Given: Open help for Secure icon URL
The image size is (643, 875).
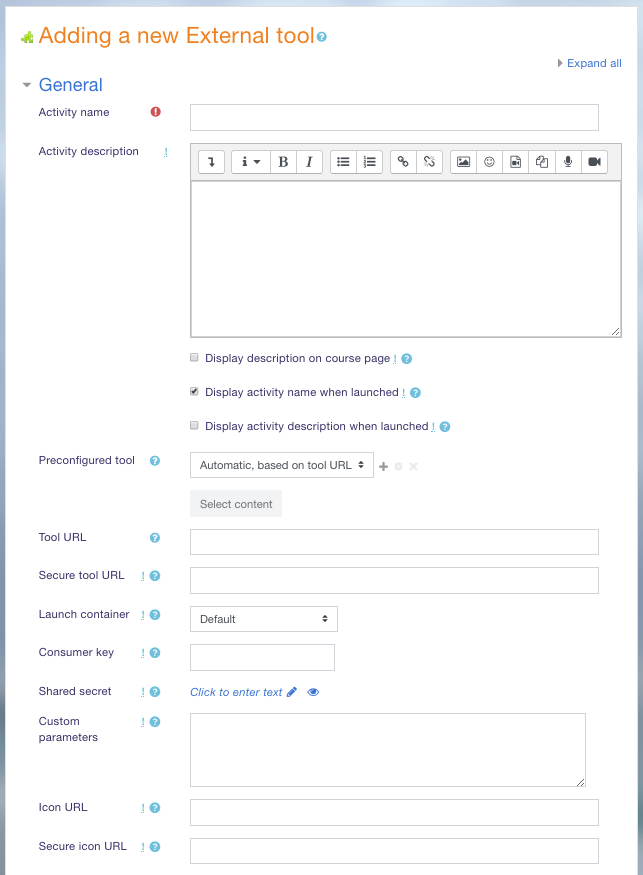Looking at the screenshot, I should point(155,847).
